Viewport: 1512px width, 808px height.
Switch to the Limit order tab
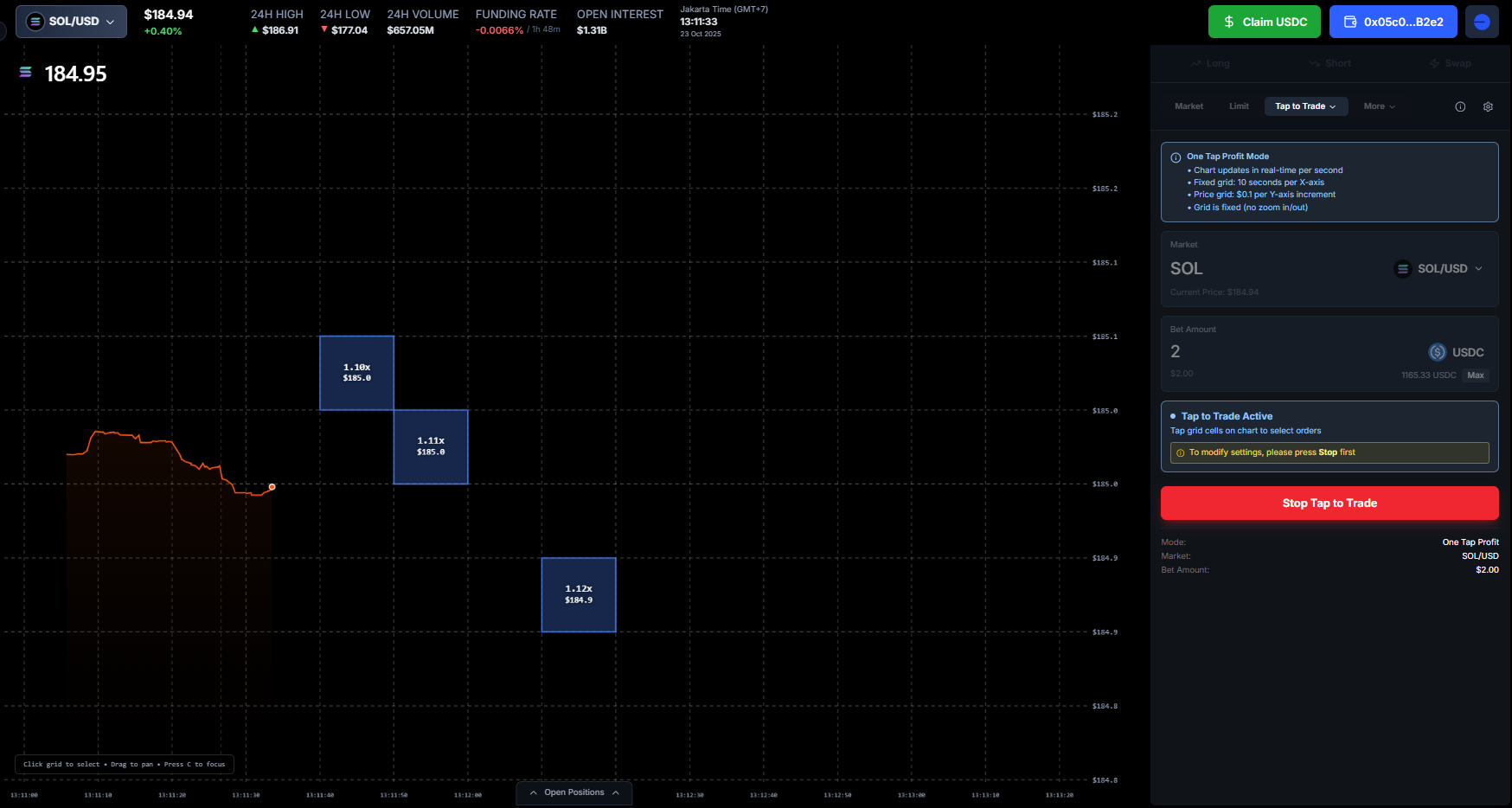1239,106
